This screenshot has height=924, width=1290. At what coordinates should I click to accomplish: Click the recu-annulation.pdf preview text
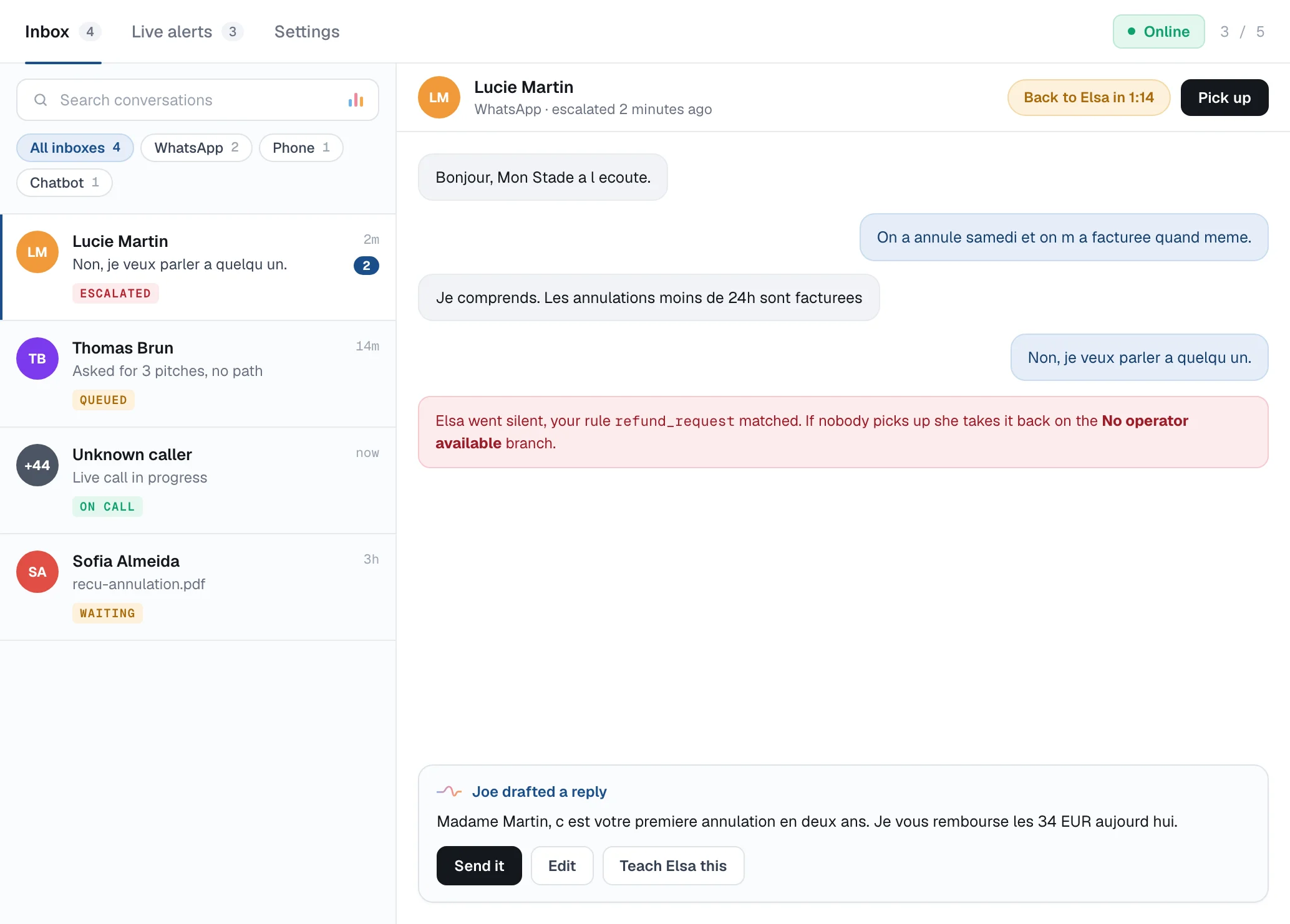(138, 584)
